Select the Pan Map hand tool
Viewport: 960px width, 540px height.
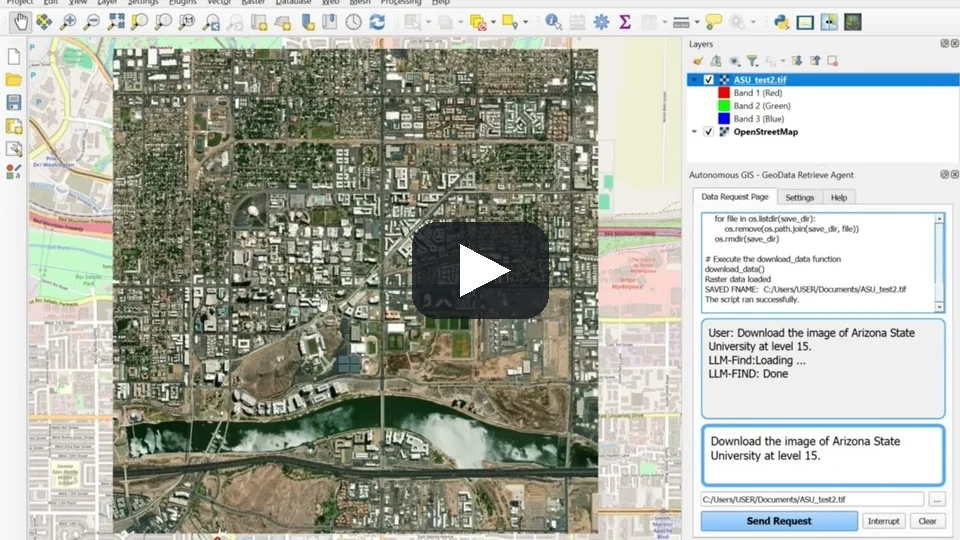[20, 22]
